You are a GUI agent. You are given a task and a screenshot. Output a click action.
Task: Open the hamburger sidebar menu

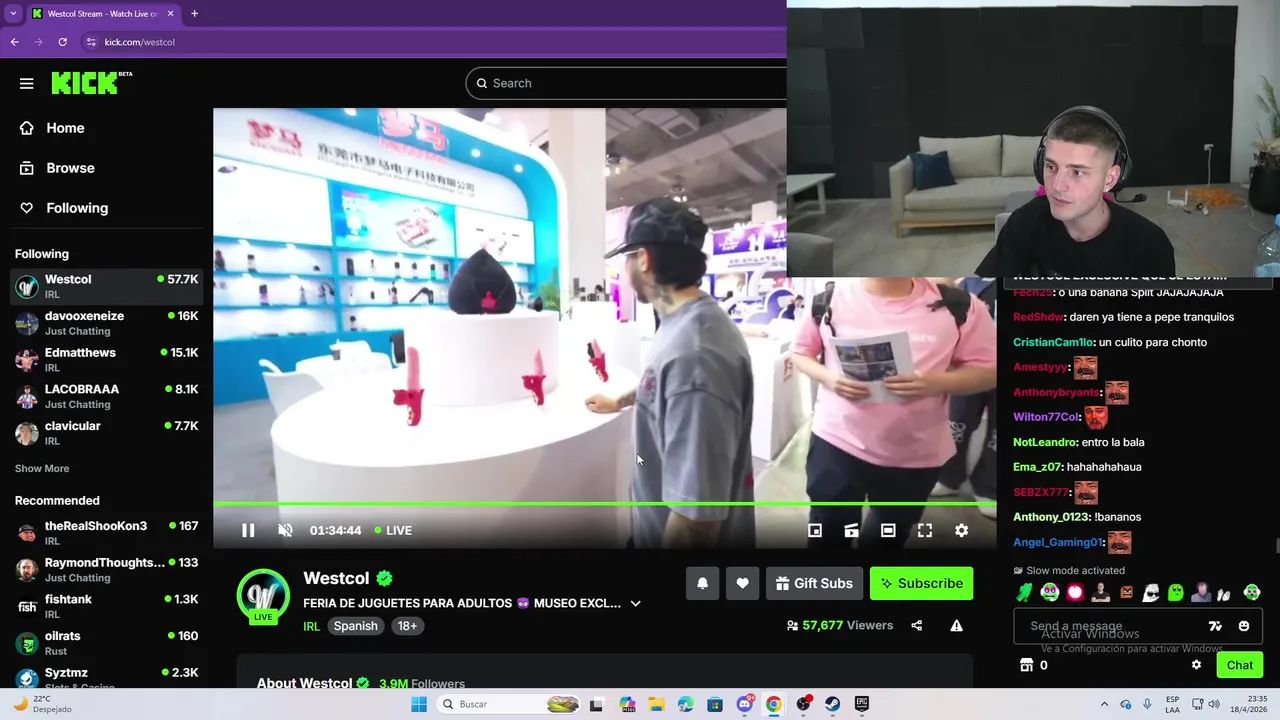tap(27, 84)
